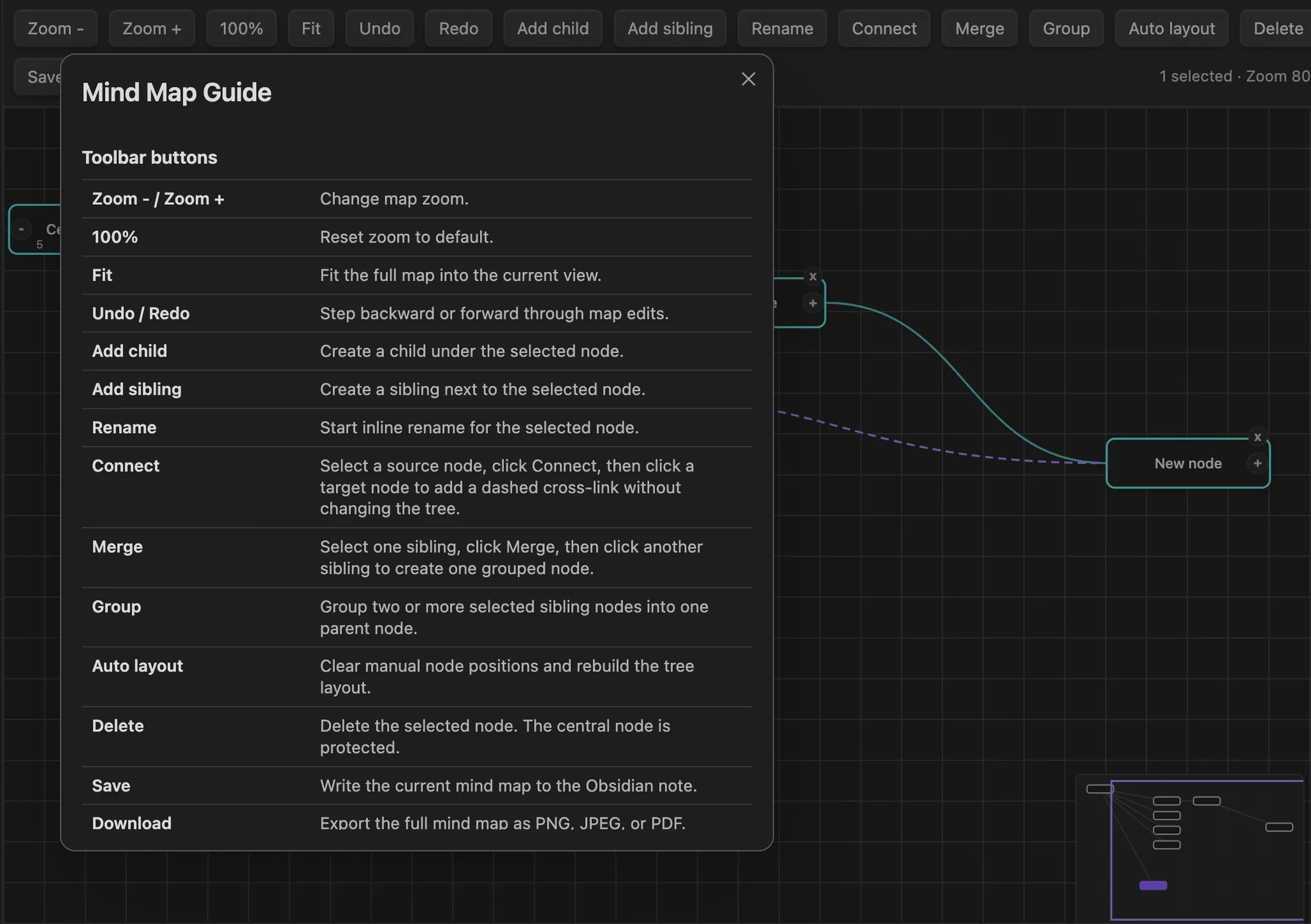Click the Merge toolbar button

(979, 29)
